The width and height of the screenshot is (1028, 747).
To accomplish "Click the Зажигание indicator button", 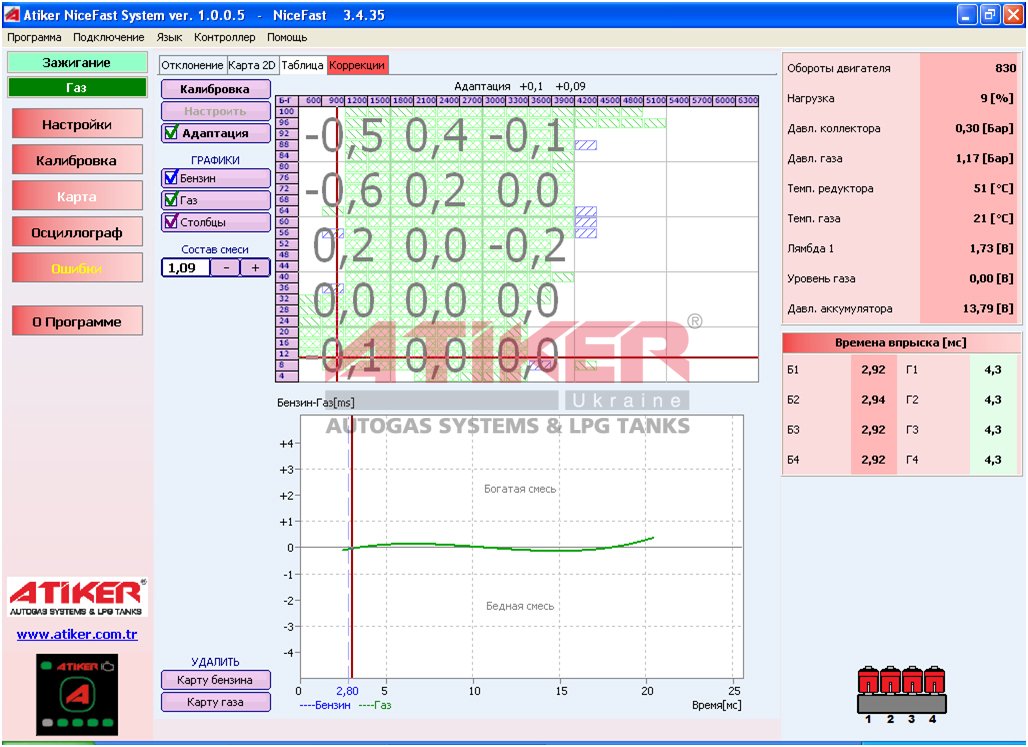I will coord(77,62).
